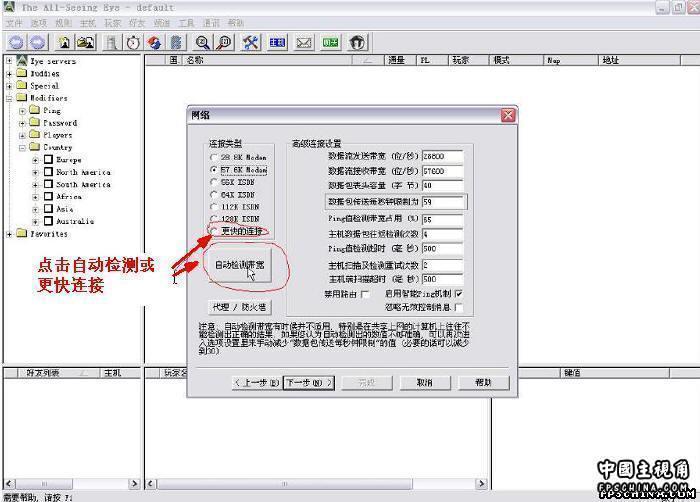
Task: Select the Players folder icon
Action: tap(35, 134)
